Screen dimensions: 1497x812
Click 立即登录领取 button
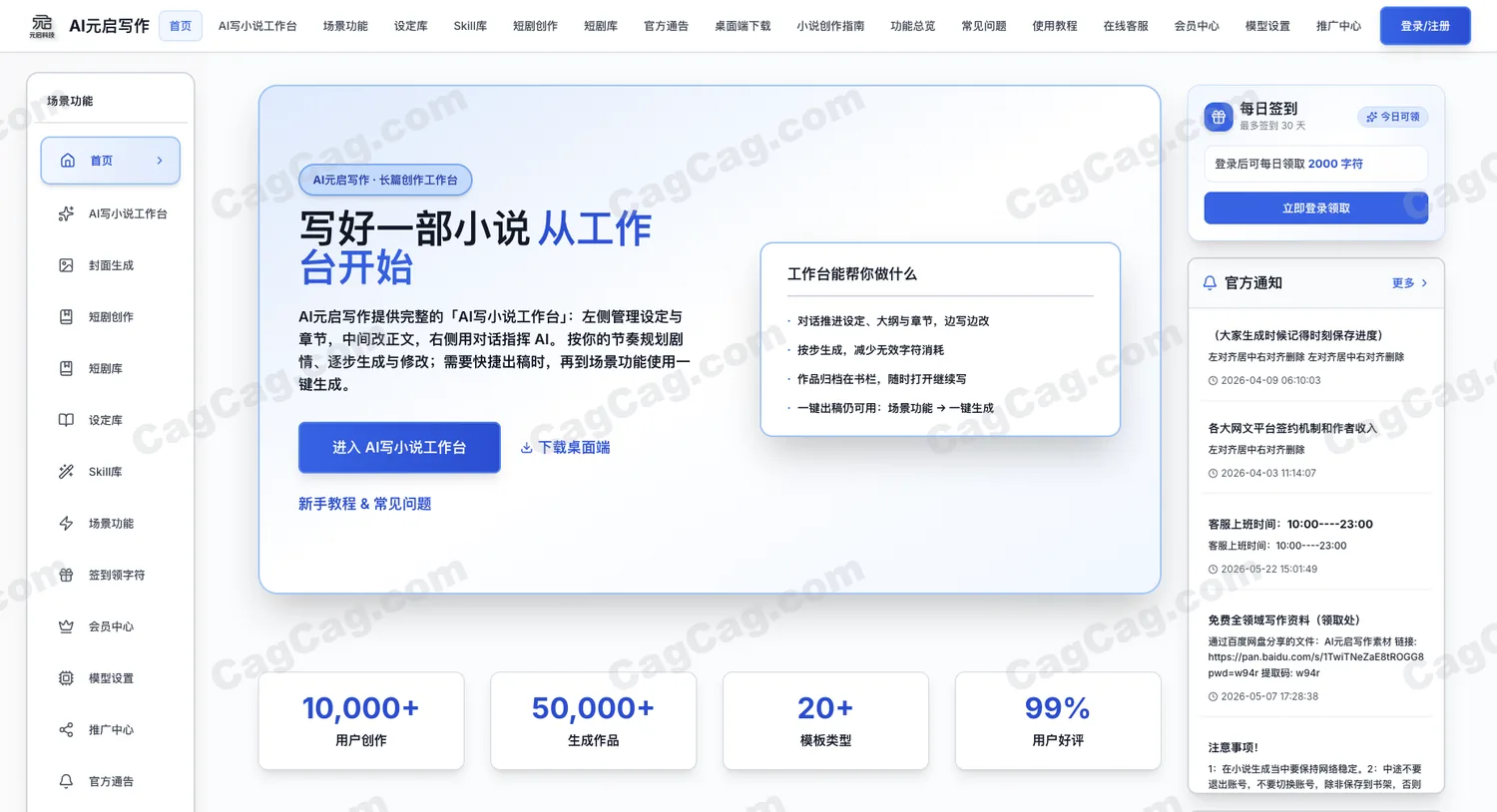click(x=1315, y=208)
